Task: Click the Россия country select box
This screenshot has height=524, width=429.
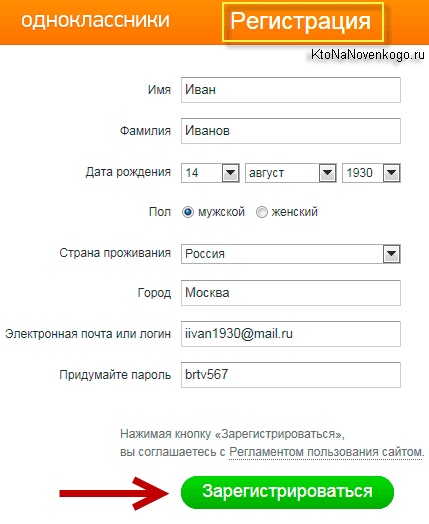Action: click(x=291, y=254)
